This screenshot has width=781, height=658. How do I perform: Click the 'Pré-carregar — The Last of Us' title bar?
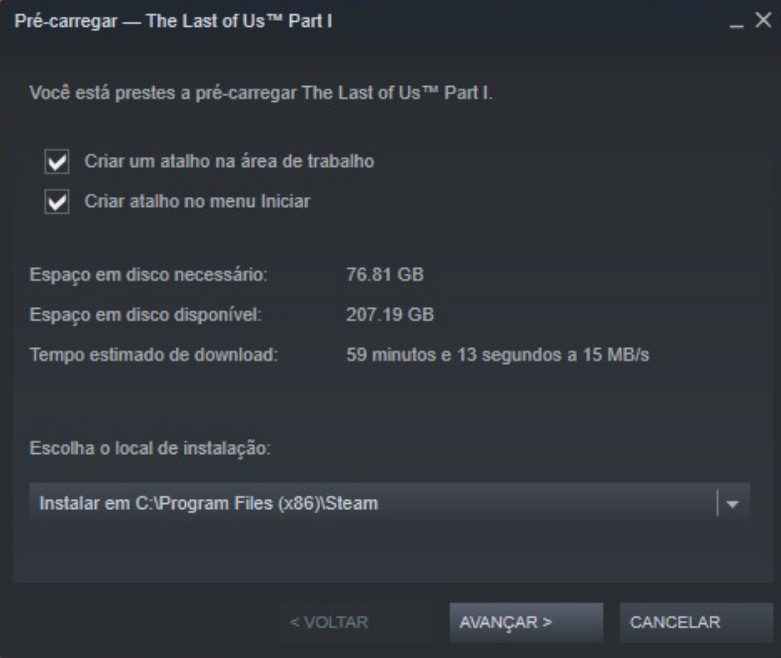pos(173,21)
